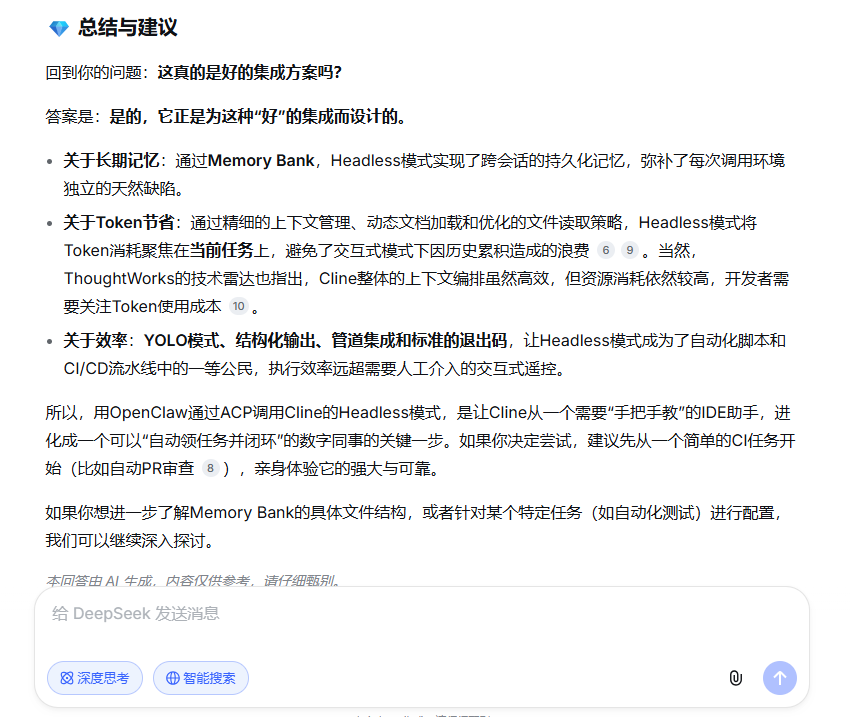Image resolution: width=851 pixels, height=717 pixels.
Task: Click the disclaimer 本回答由 AI 生成
Action: (194, 581)
